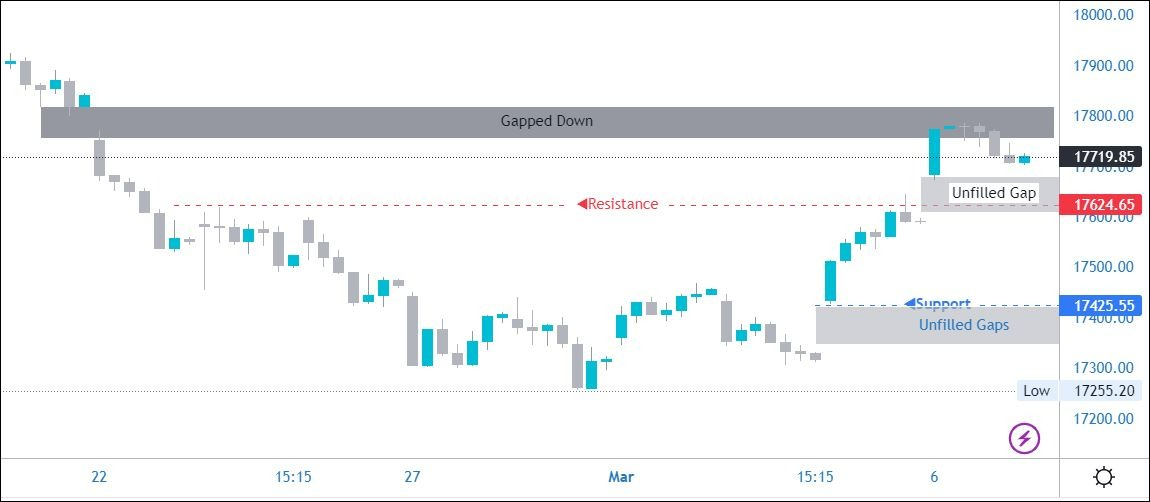1150x502 pixels.
Task: Click the 27 date on time axis
Action: tap(412, 477)
